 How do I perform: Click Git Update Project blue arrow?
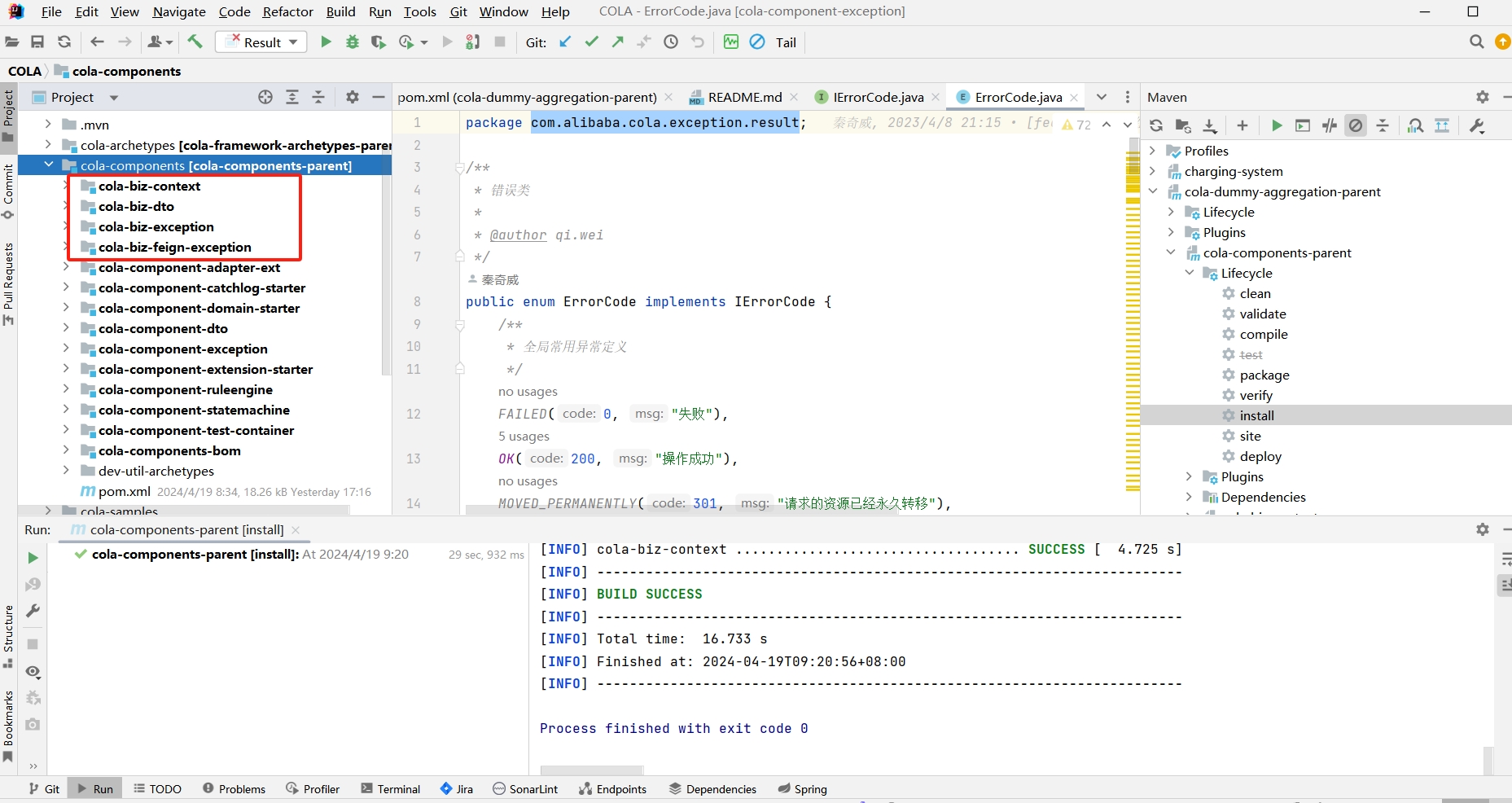[x=565, y=42]
